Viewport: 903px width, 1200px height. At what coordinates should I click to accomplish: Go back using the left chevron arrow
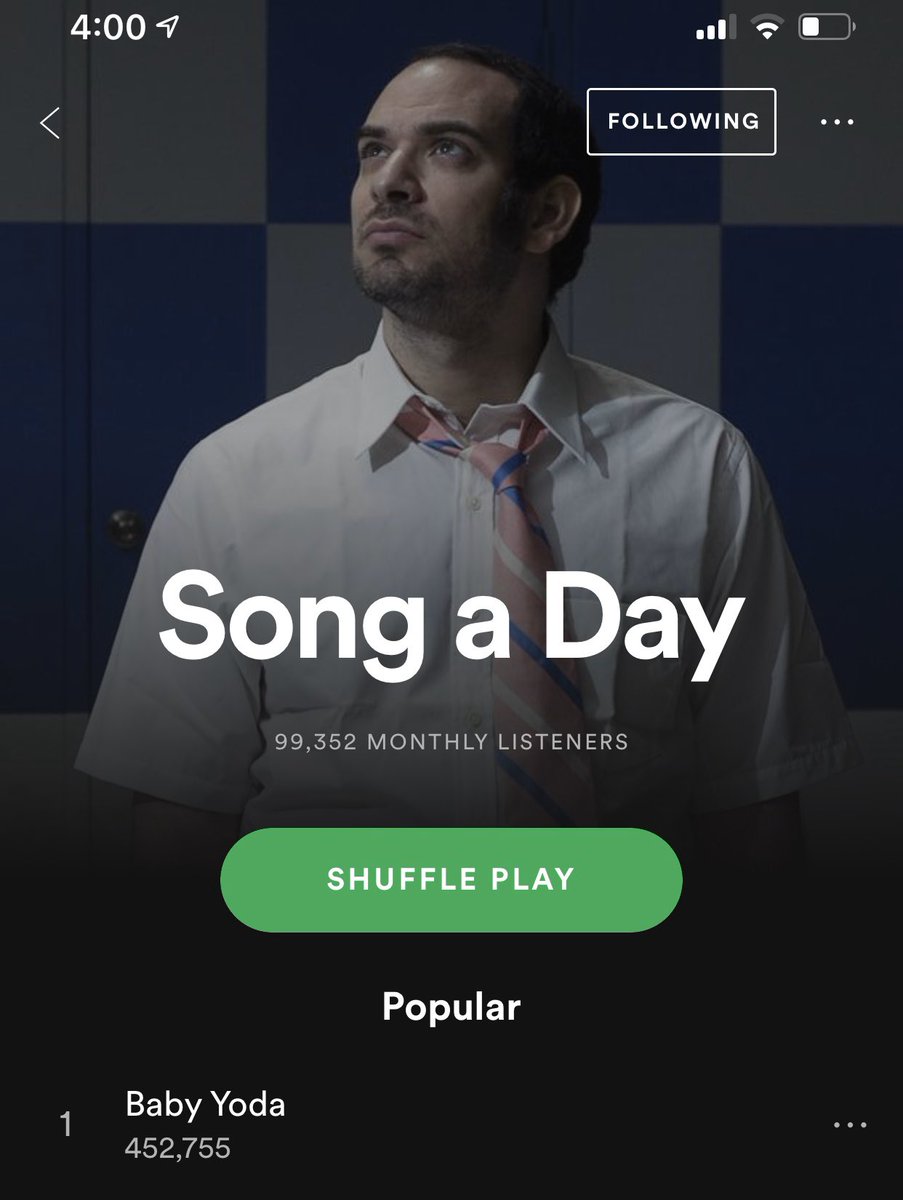pyautogui.click(x=50, y=122)
